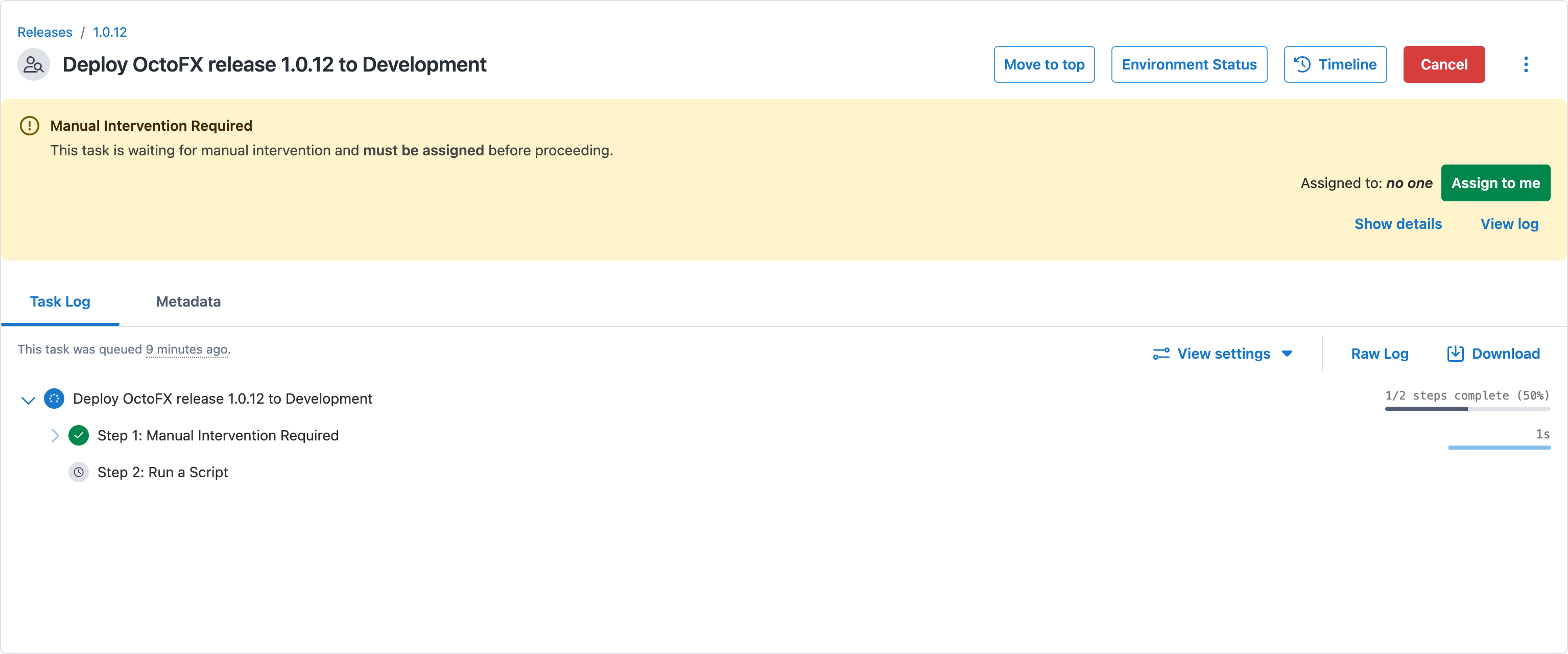Open the three-dot overflow menu
The width and height of the screenshot is (1568, 654).
1526,64
